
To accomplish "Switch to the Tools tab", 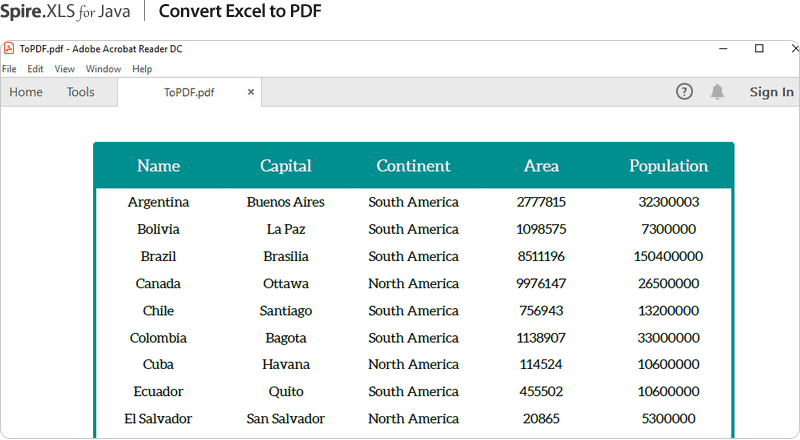I will [80, 92].
